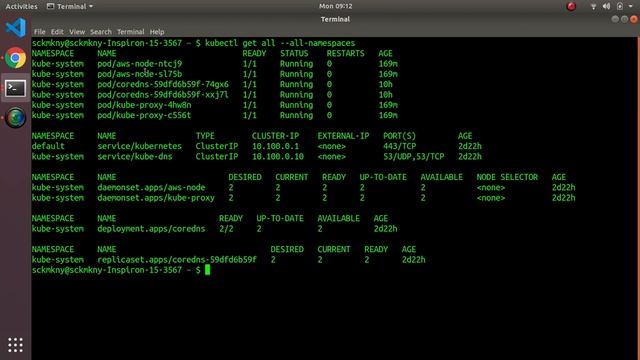The height and width of the screenshot is (360, 640).
Task: Show applications grid at dock bottom
Action: [16, 345]
